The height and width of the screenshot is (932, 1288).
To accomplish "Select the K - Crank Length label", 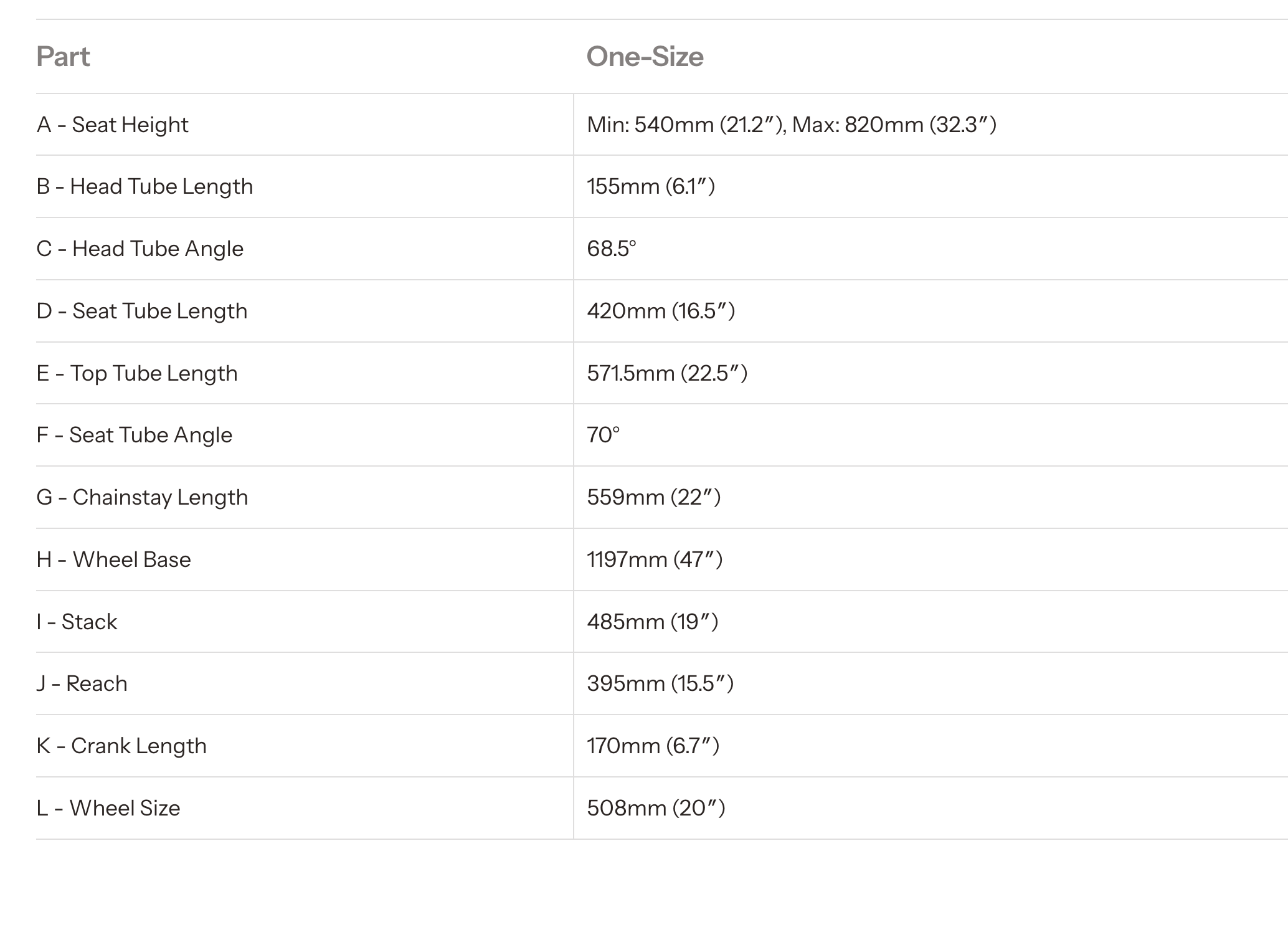I will pos(121,746).
